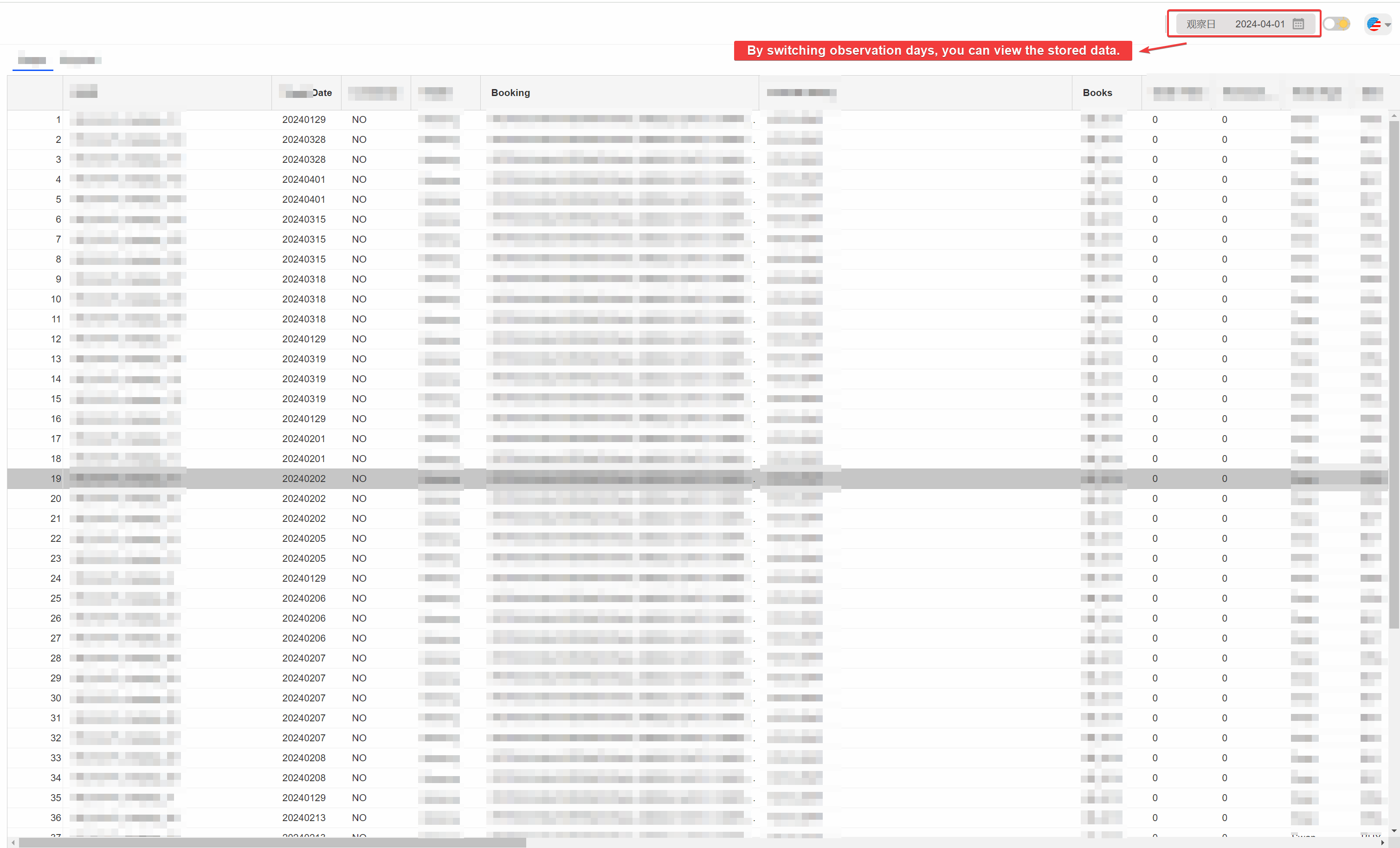Select row number 32
The width and height of the screenshot is (1400, 848).
(56, 738)
